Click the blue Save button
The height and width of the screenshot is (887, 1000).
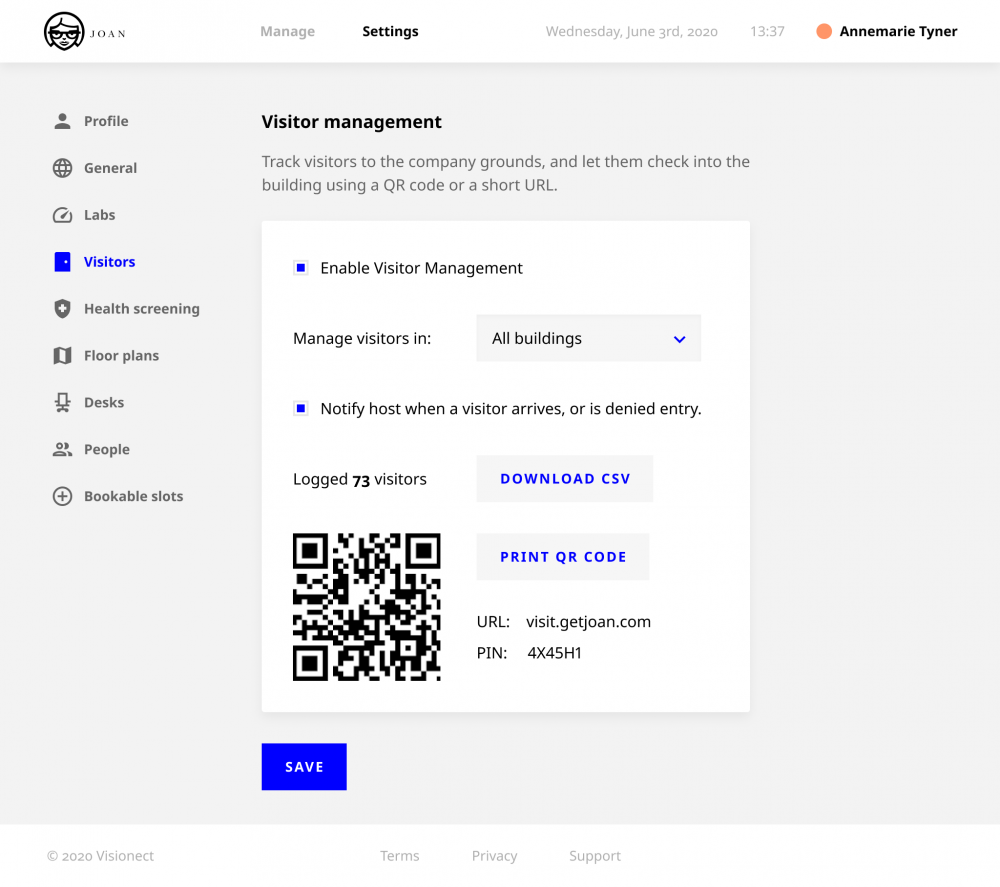point(304,766)
